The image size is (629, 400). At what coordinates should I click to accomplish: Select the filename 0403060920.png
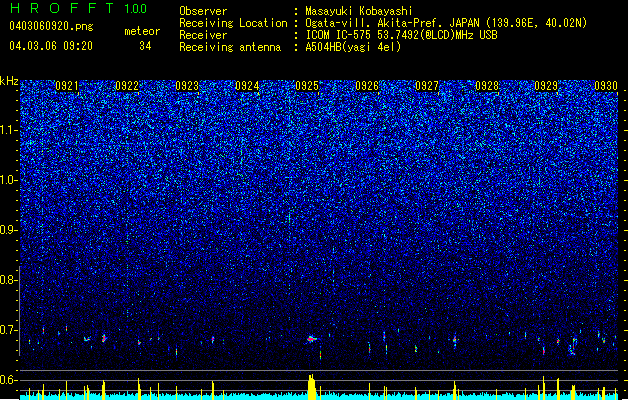[x=51, y=26]
